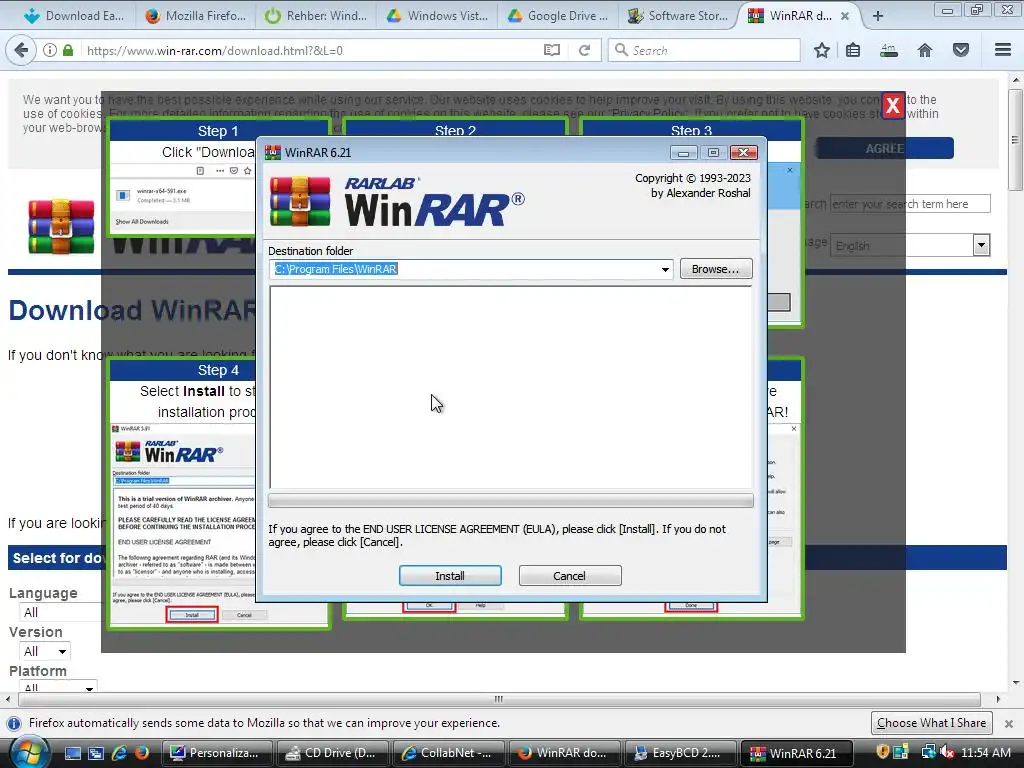This screenshot has height=768, width=1024.
Task: Click the Firefox back arrow button
Action: click(21, 50)
